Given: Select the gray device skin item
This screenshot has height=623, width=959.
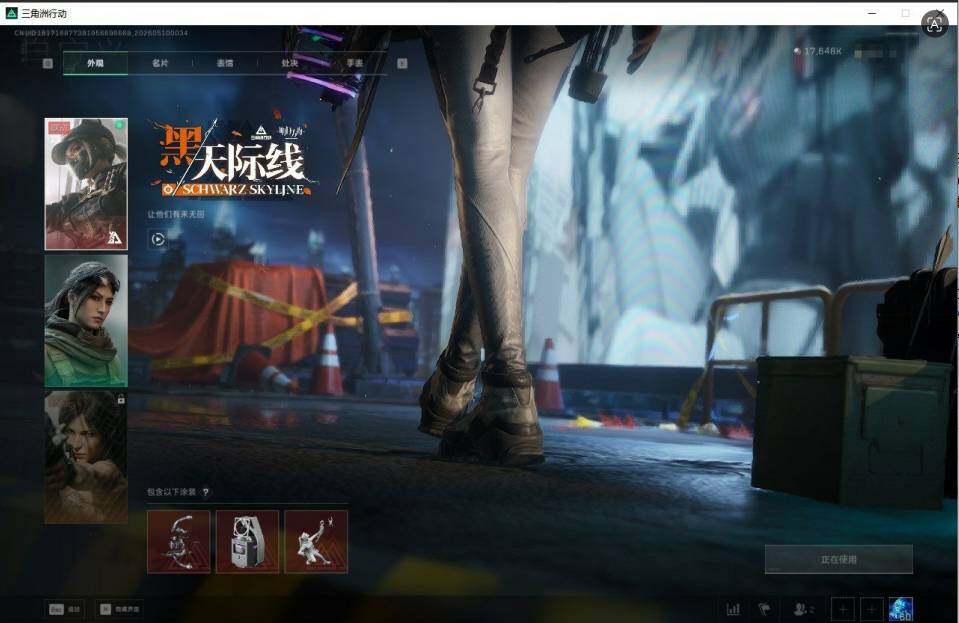Looking at the screenshot, I should coord(247,542).
